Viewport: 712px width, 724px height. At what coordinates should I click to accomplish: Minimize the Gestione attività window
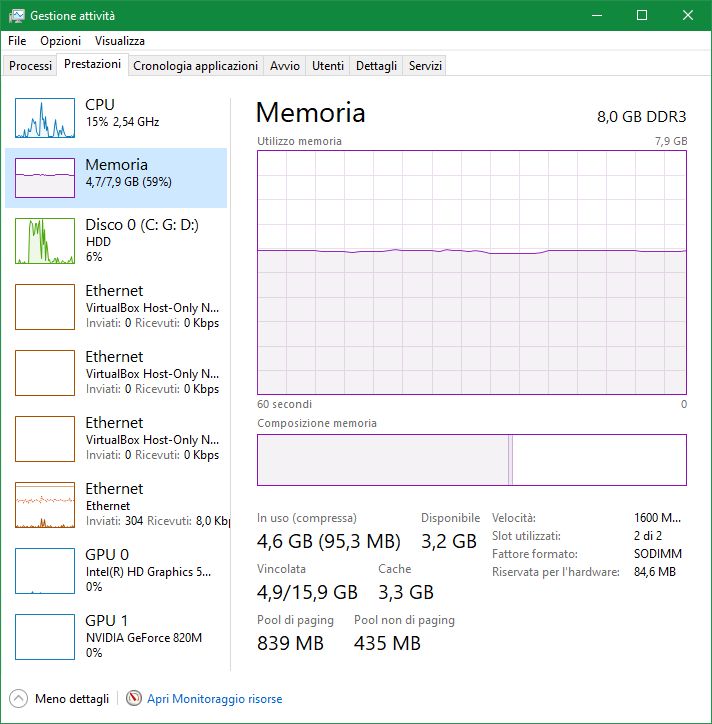(597, 15)
